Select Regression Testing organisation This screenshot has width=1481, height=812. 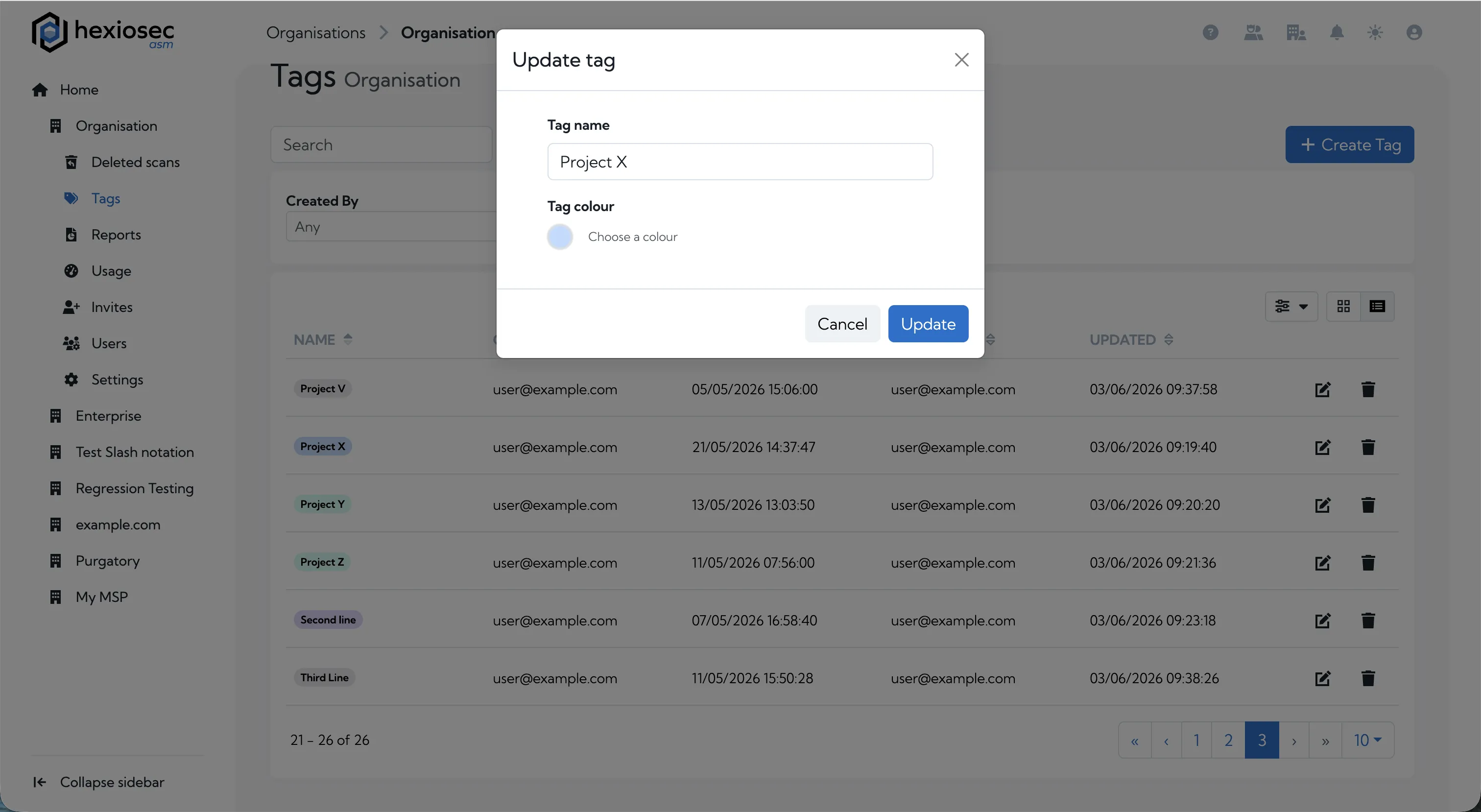pos(121,488)
